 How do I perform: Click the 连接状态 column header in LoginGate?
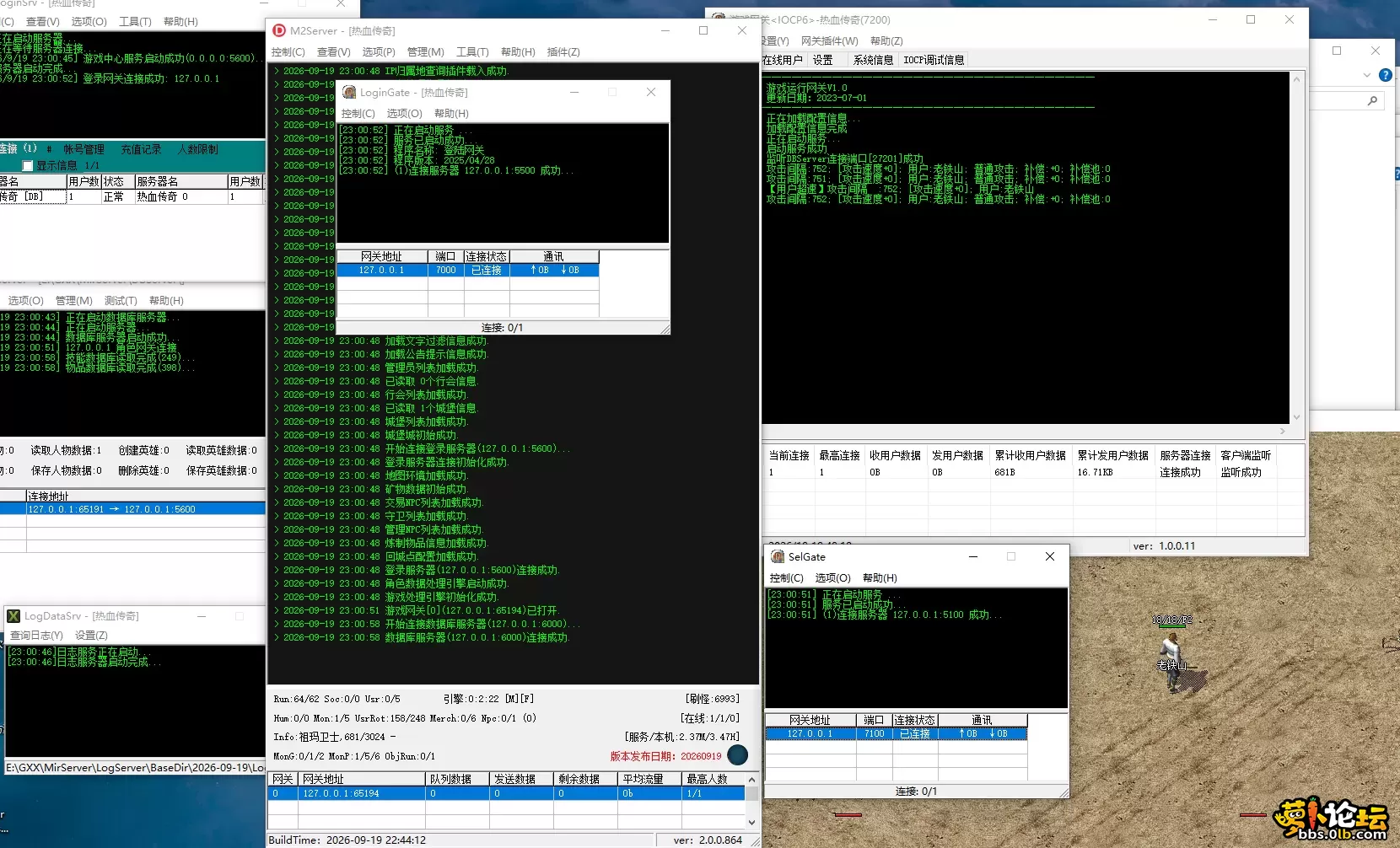point(487,256)
